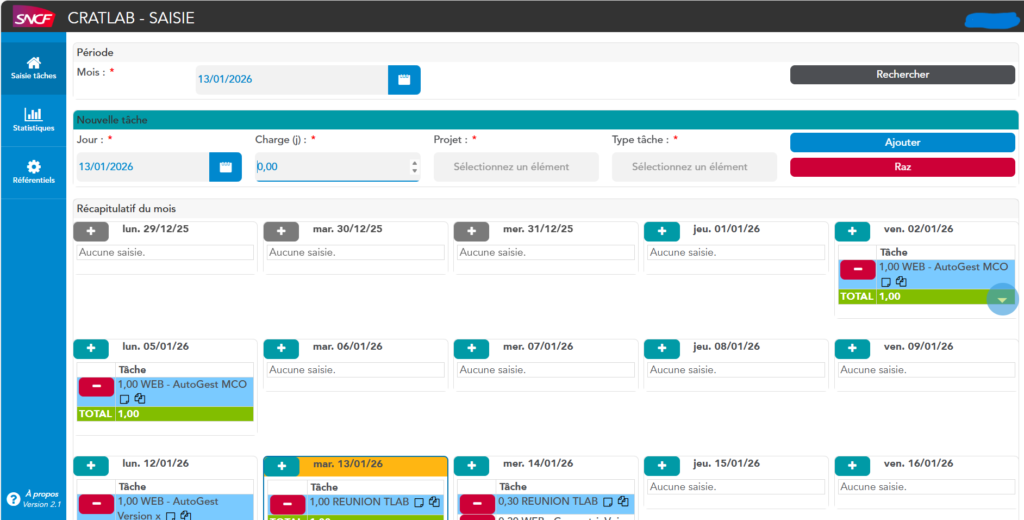Click the copy icon for lun. 05/01/26 task
The width and height of the screenshot is (1024, 520).
140,398
